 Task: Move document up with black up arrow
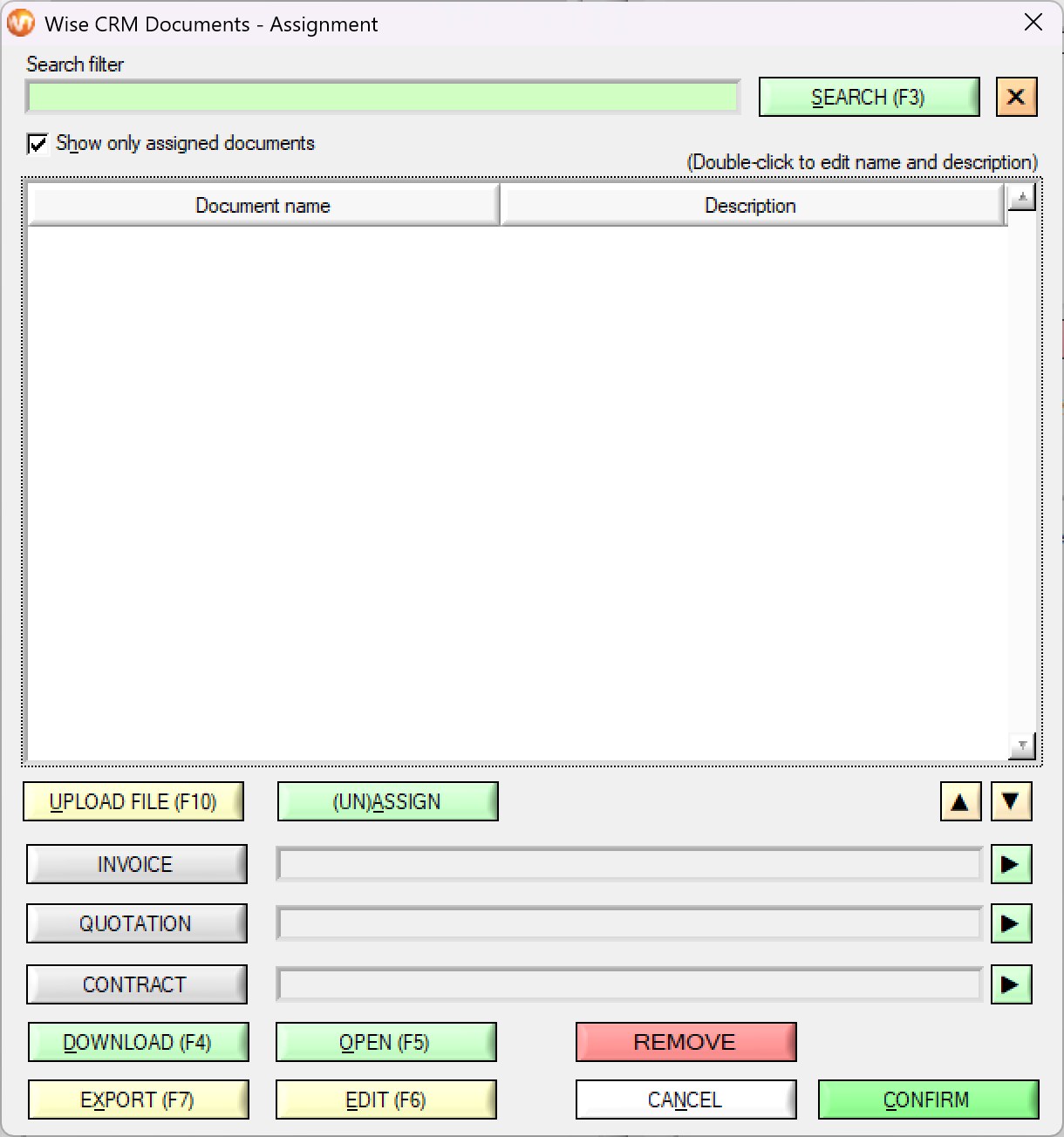[x=960, y=802]
